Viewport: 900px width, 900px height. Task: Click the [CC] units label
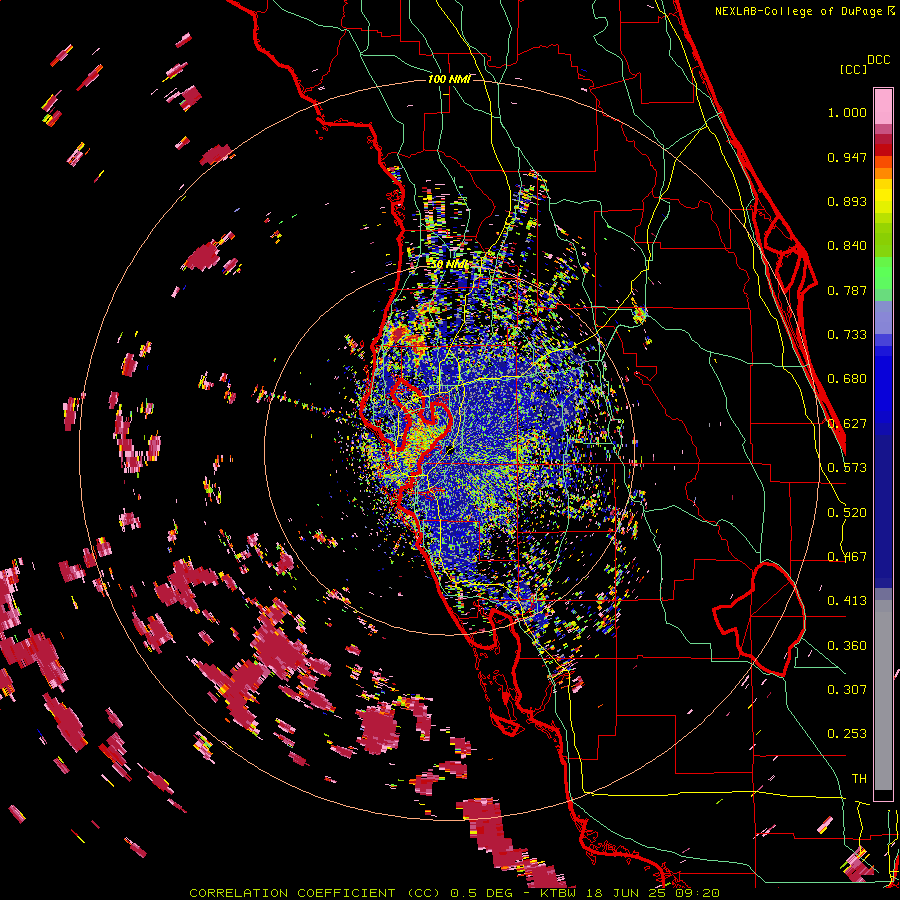click(853, 69)
